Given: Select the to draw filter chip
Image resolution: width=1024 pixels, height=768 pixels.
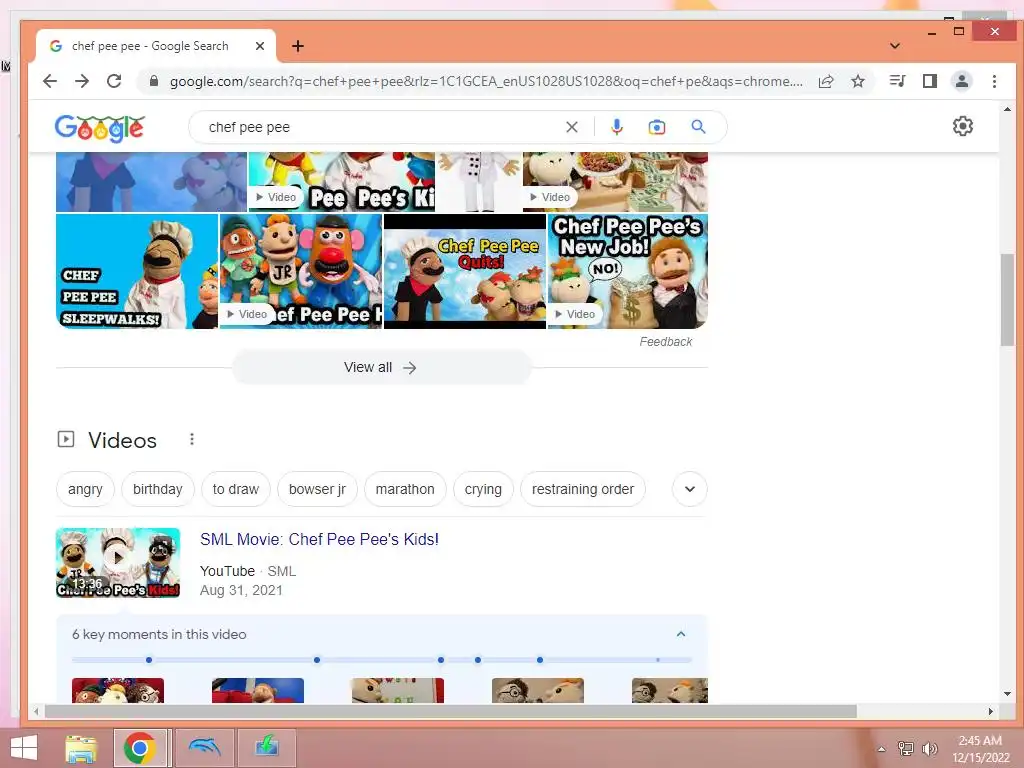Looking at the screenshot, I should click(236, 489).
